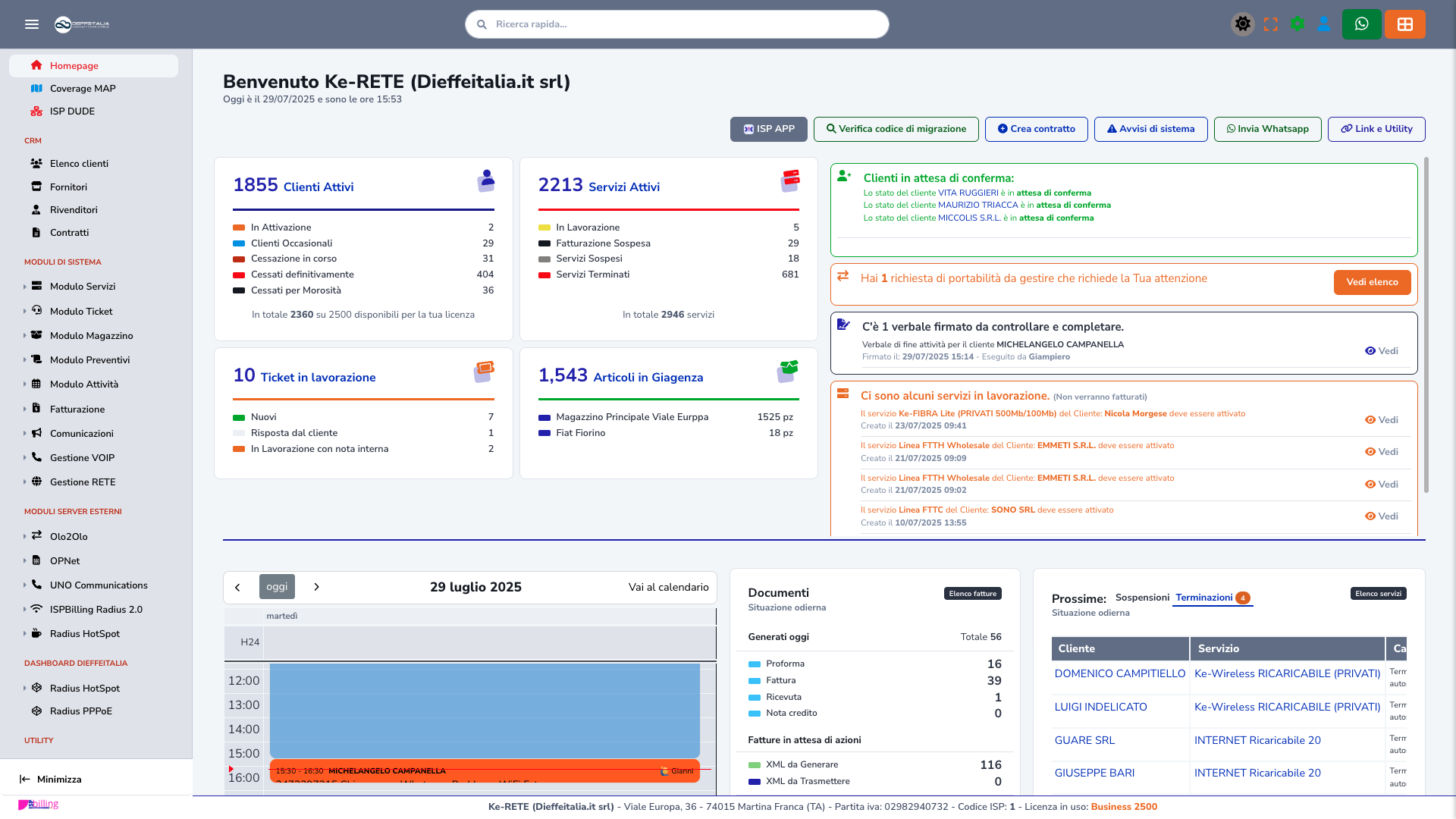Screen dimensions: 1456x819
Task: Open Homepage in the sidebar
Action: [x=94, y=66]
